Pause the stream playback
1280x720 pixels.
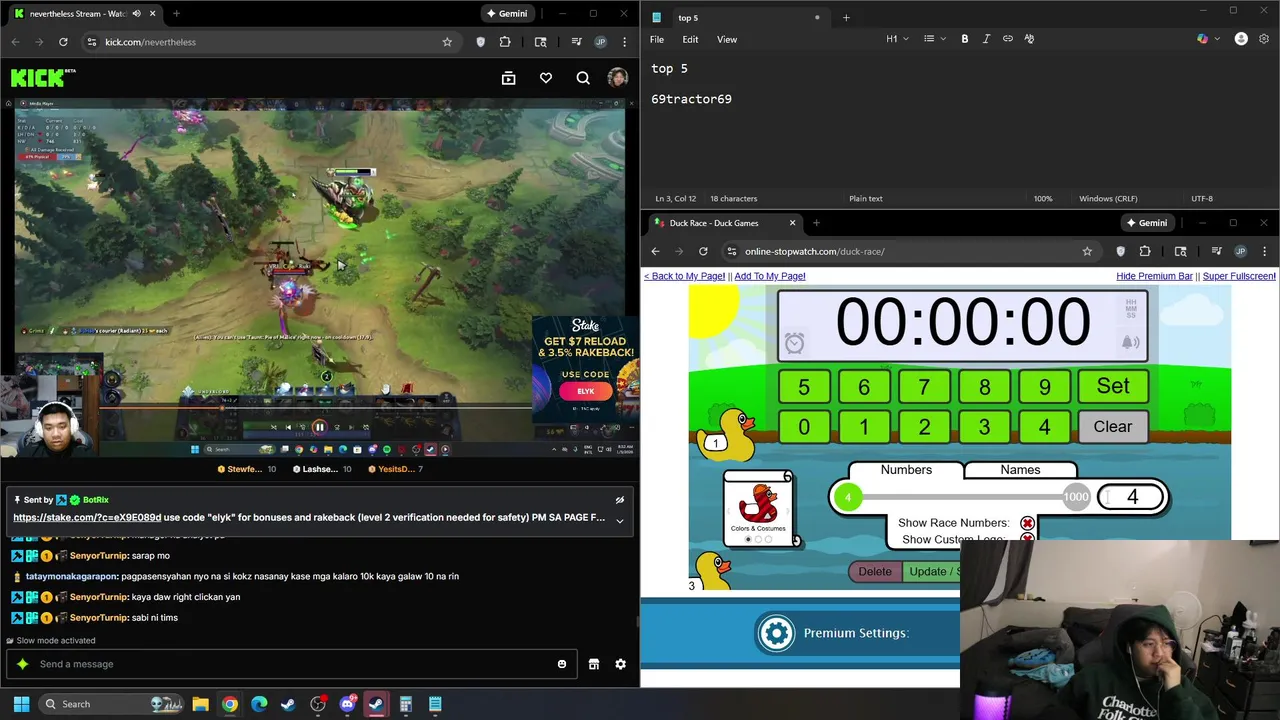pyautogui.click(x=319, y=427)
